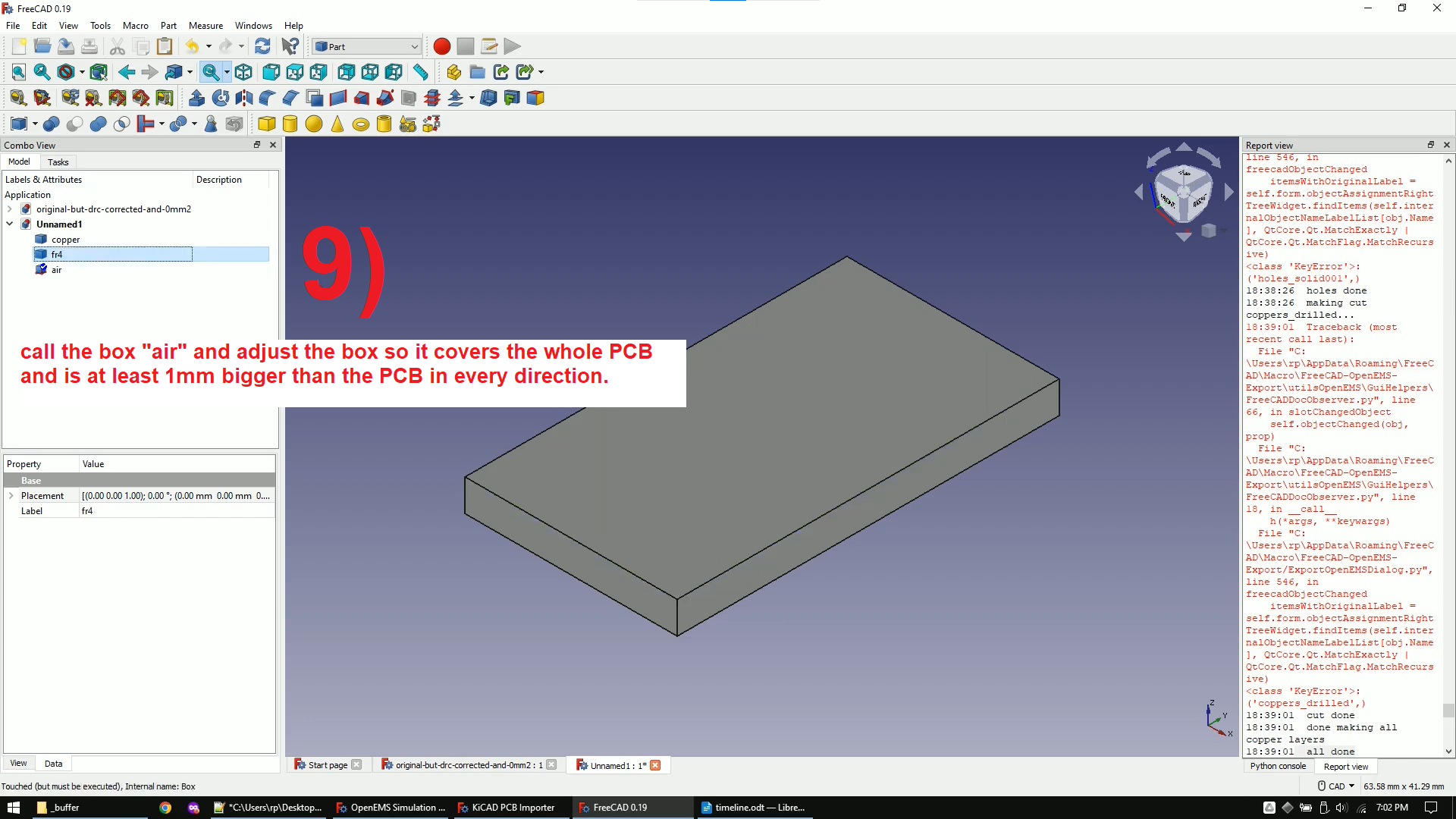Close the Unnamed1 document tab
The image size is (1456, 819).
(655, 765)
